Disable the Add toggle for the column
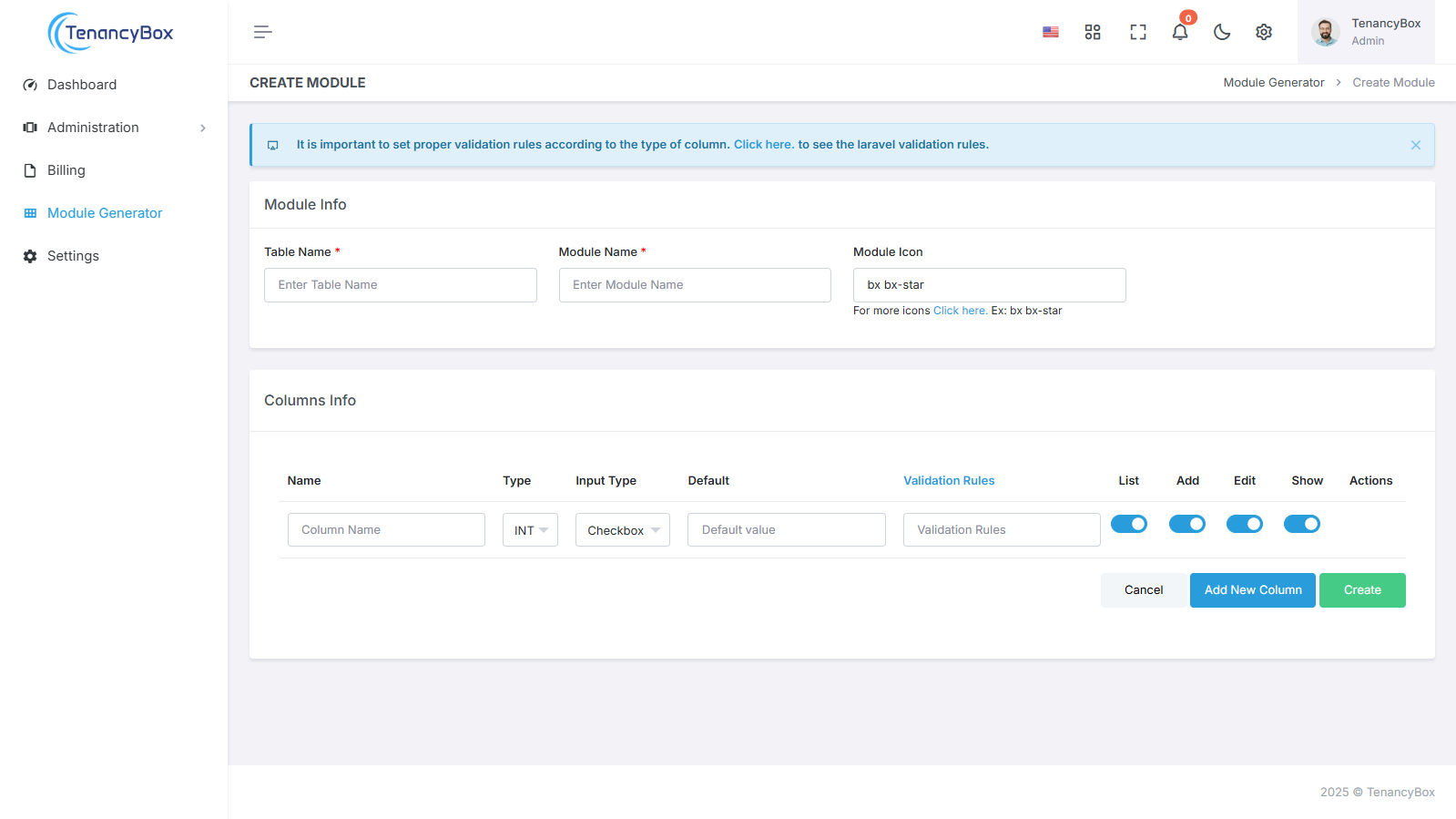 (x=1186, y=524)
